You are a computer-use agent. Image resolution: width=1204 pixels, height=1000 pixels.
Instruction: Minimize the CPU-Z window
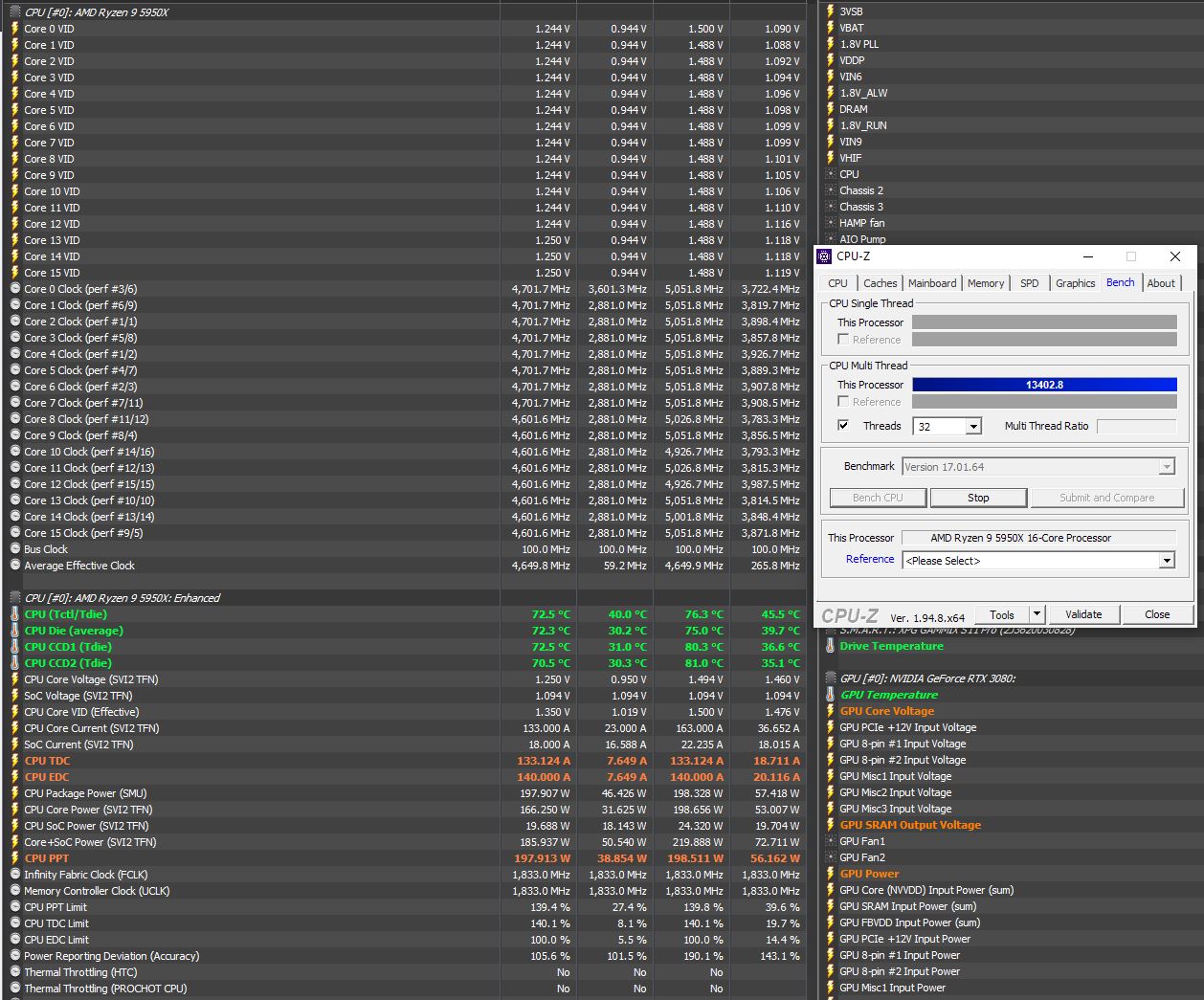click(x=1088, y=256)
